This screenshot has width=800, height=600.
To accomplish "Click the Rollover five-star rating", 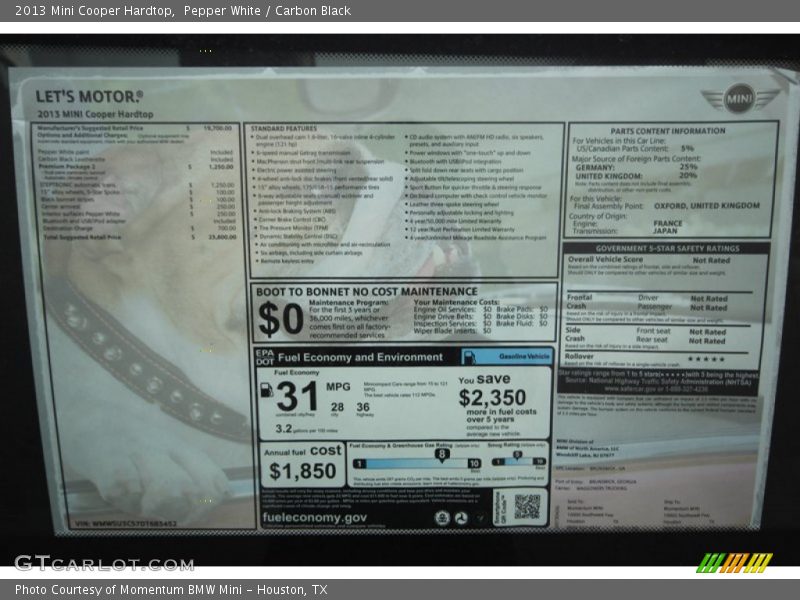I will click(706, 359).
